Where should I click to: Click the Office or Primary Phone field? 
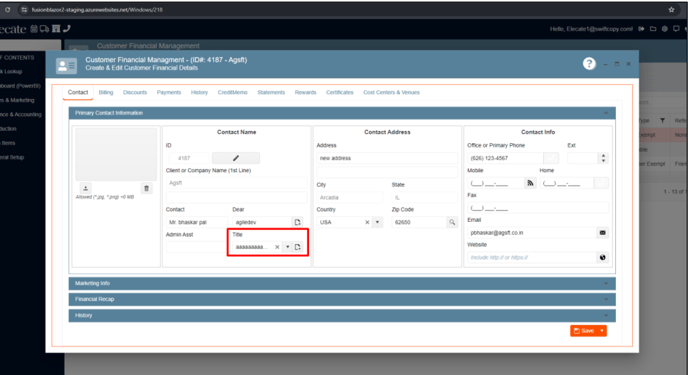tap(505, 158)
